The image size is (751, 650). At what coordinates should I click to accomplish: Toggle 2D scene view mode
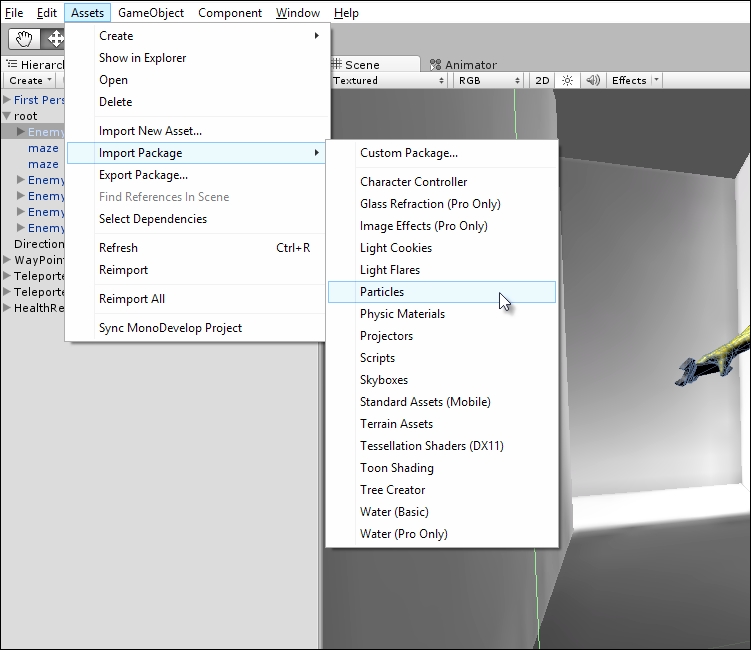[542, 80]
